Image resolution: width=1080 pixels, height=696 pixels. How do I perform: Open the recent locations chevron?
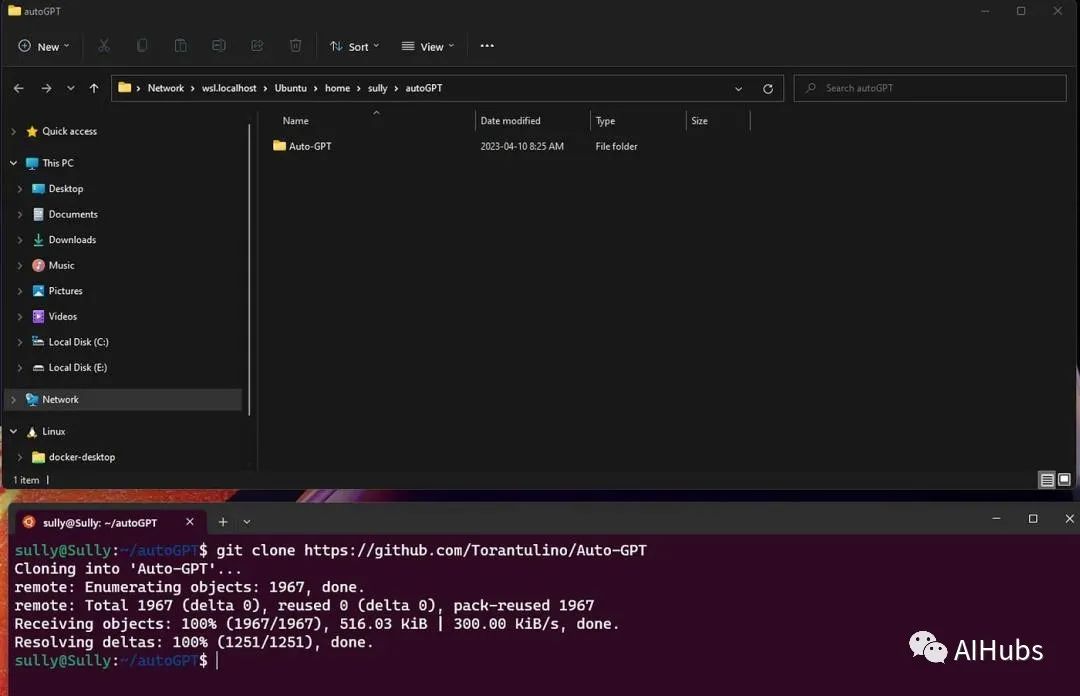pyautogui.click(x=70, y=88)
